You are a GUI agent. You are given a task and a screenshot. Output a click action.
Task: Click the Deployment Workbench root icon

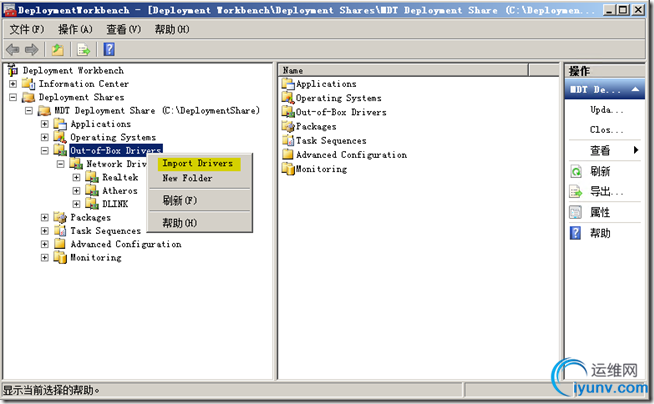point(13,70)
